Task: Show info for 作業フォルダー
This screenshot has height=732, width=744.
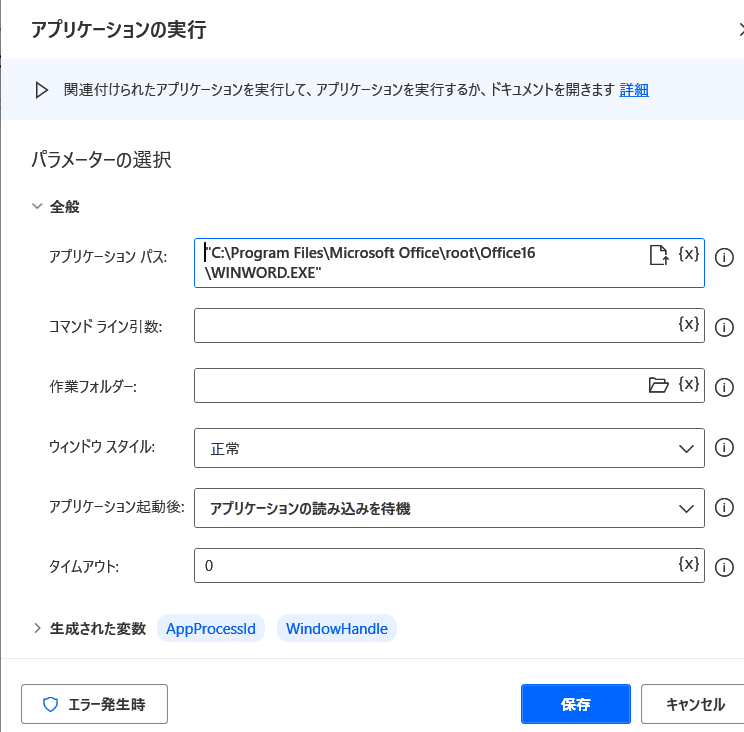Action: click(724, 387)
